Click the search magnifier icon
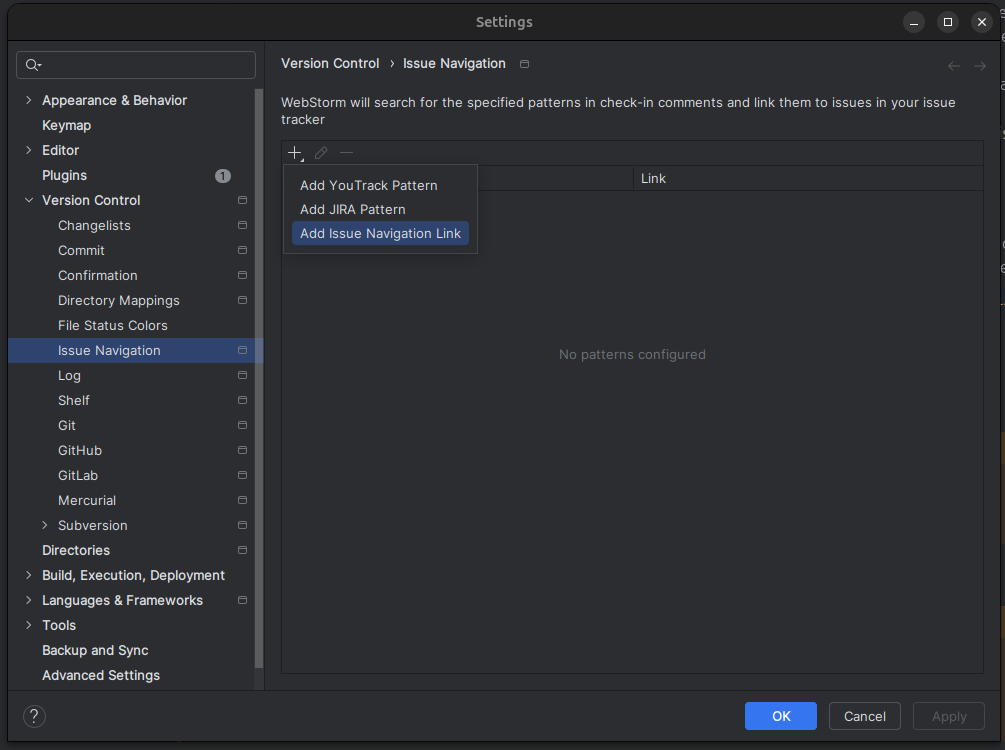This screenshot has height=750, width=1005. 33,65
